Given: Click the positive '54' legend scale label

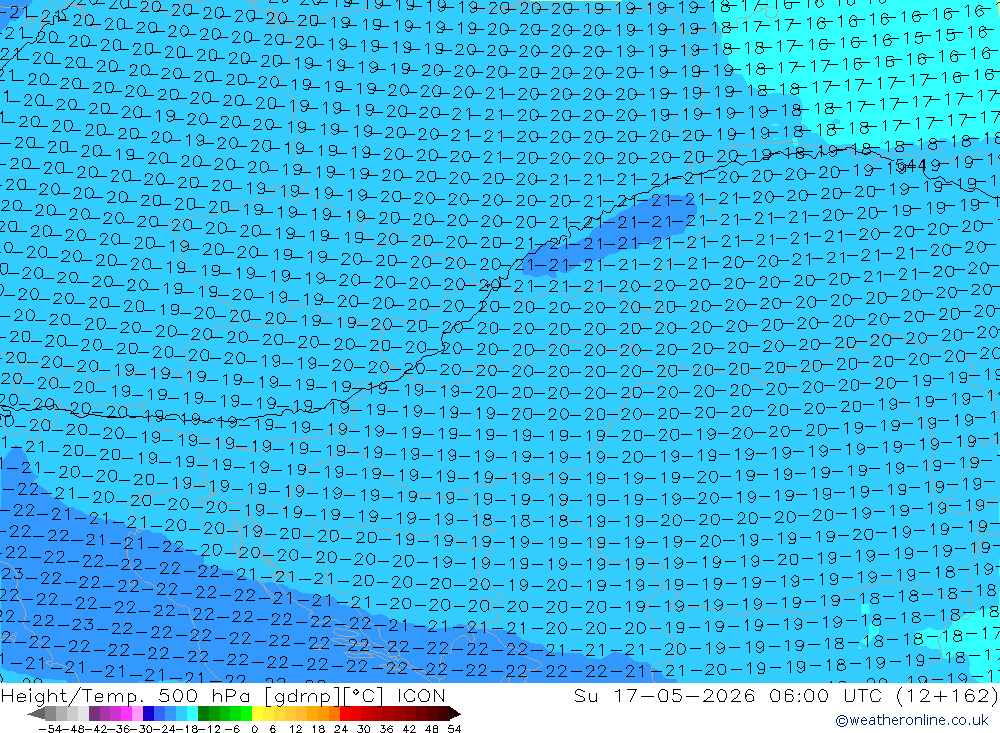Looking at the screenshot, I should 454,729.
